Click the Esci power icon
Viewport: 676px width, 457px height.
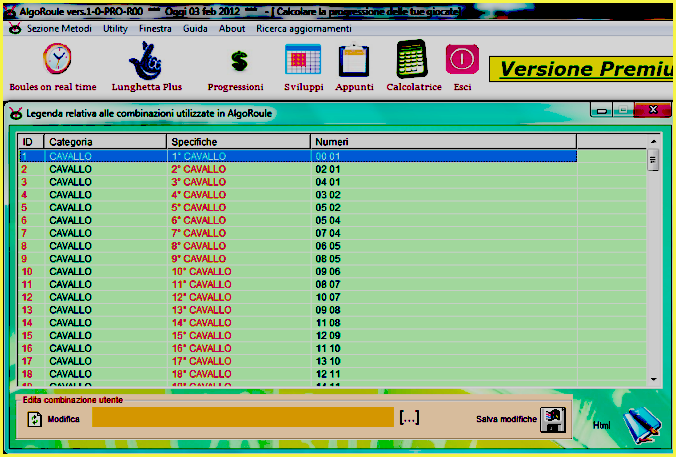pos(462,59)
